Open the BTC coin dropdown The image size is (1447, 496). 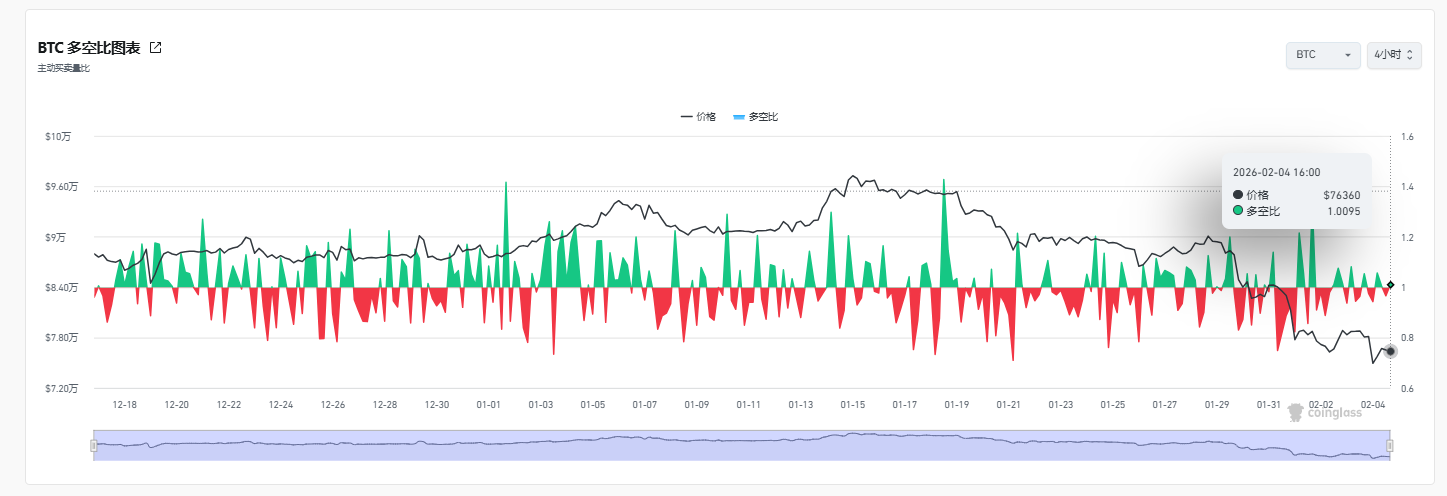tap(1323, 55)
